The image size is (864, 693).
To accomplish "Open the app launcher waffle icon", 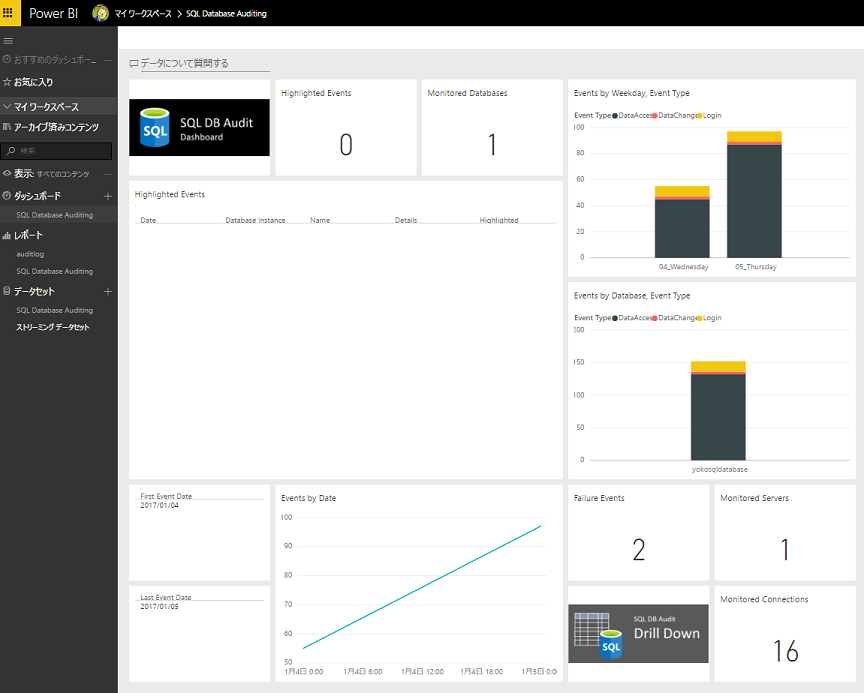I will click(x=8, y=13).
